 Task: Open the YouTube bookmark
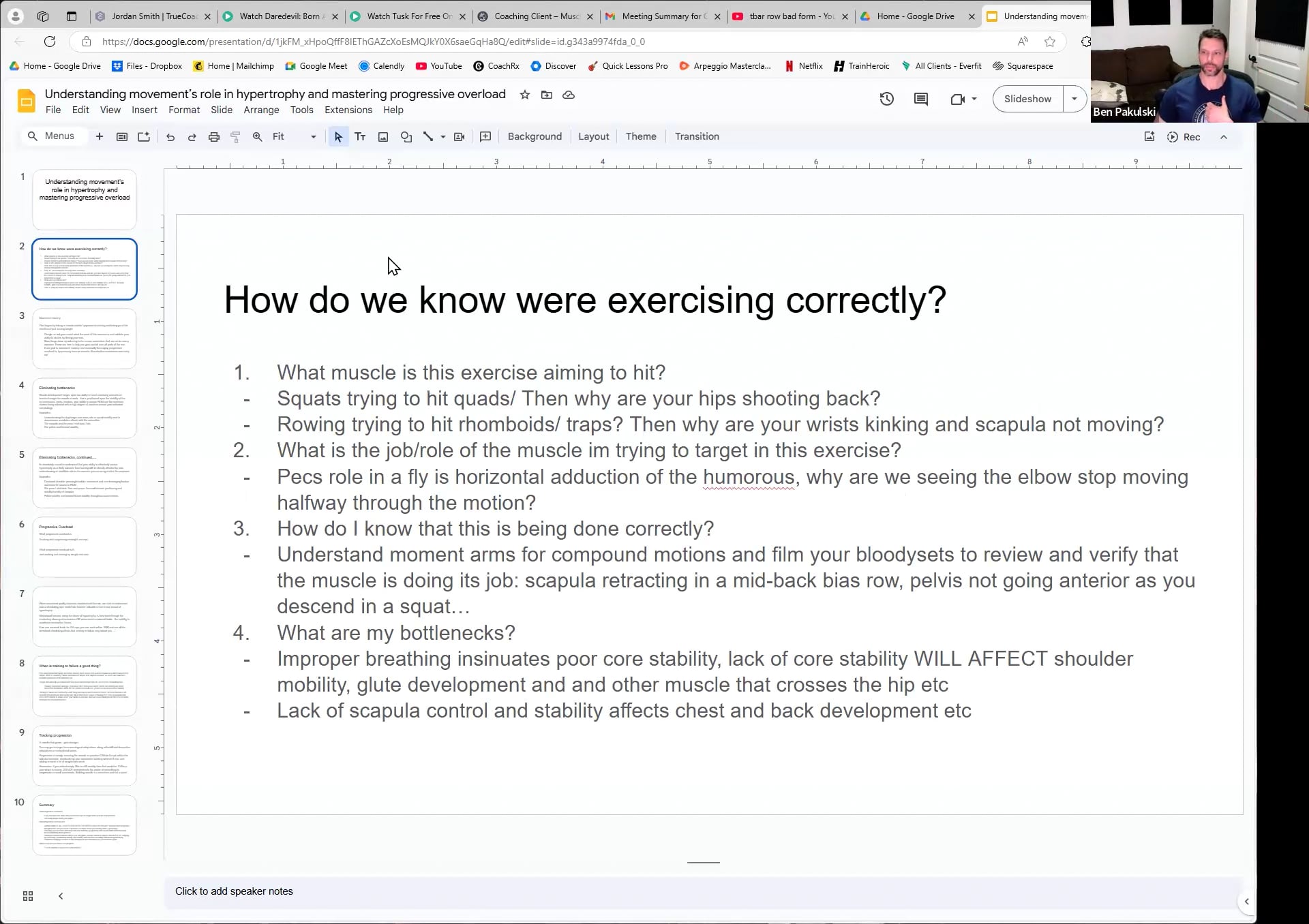click(x=438, y=66)
